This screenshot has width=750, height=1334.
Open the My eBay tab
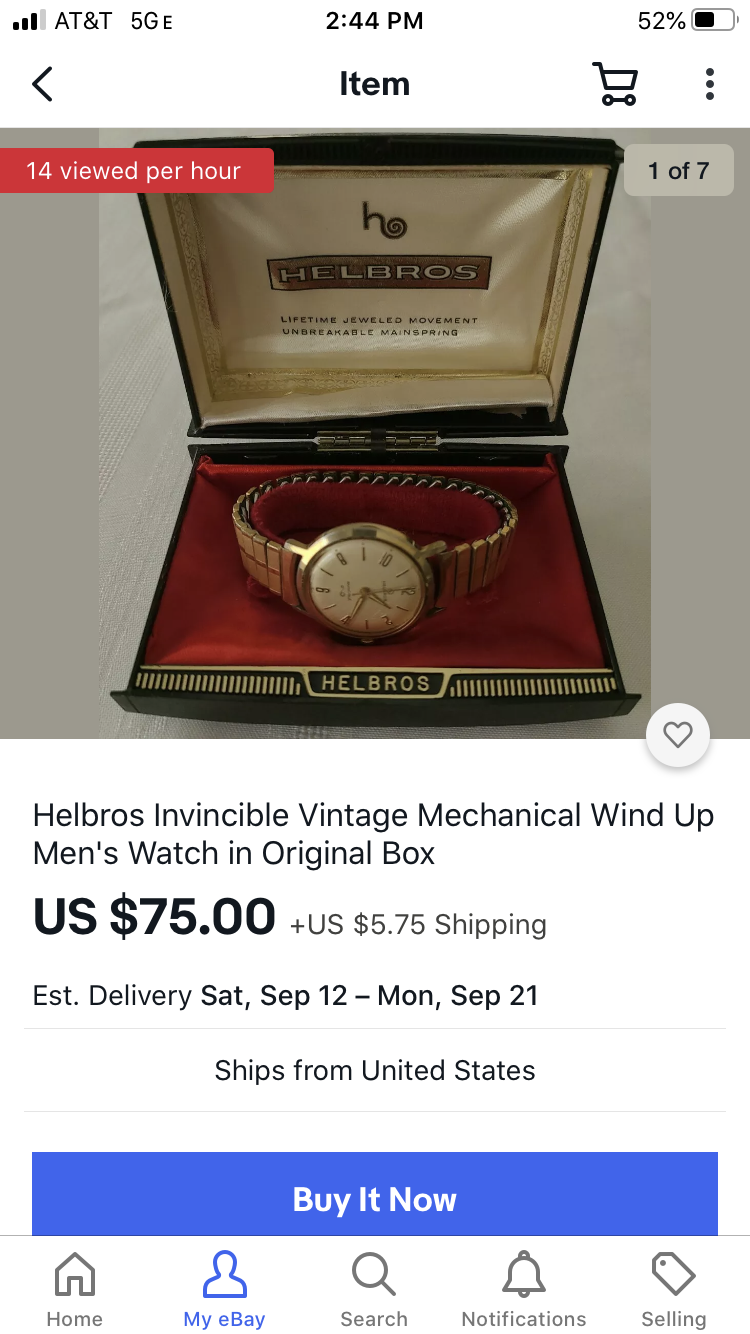click(224, 1290)
